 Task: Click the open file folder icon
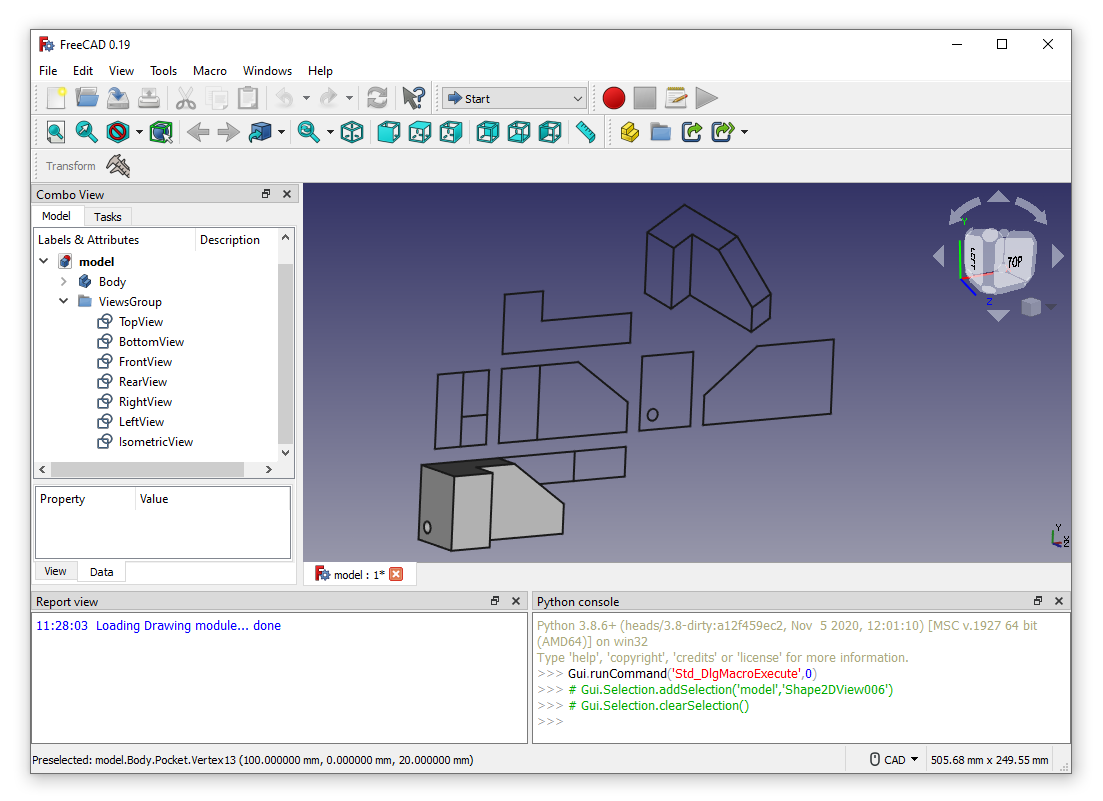[87, 98]
